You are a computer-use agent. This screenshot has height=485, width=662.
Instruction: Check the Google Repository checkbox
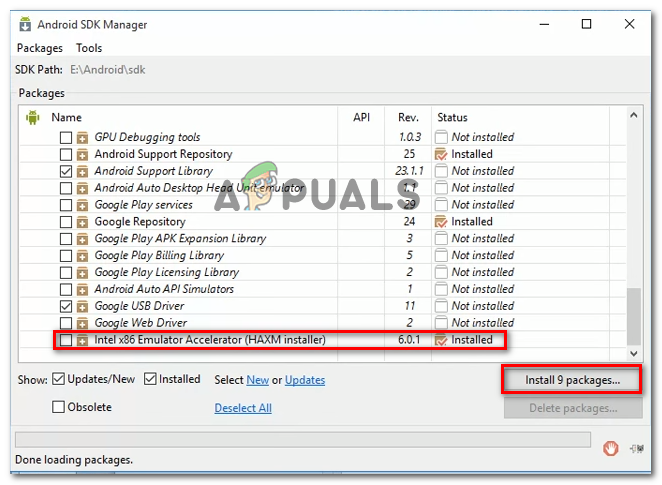coord(66,222)
